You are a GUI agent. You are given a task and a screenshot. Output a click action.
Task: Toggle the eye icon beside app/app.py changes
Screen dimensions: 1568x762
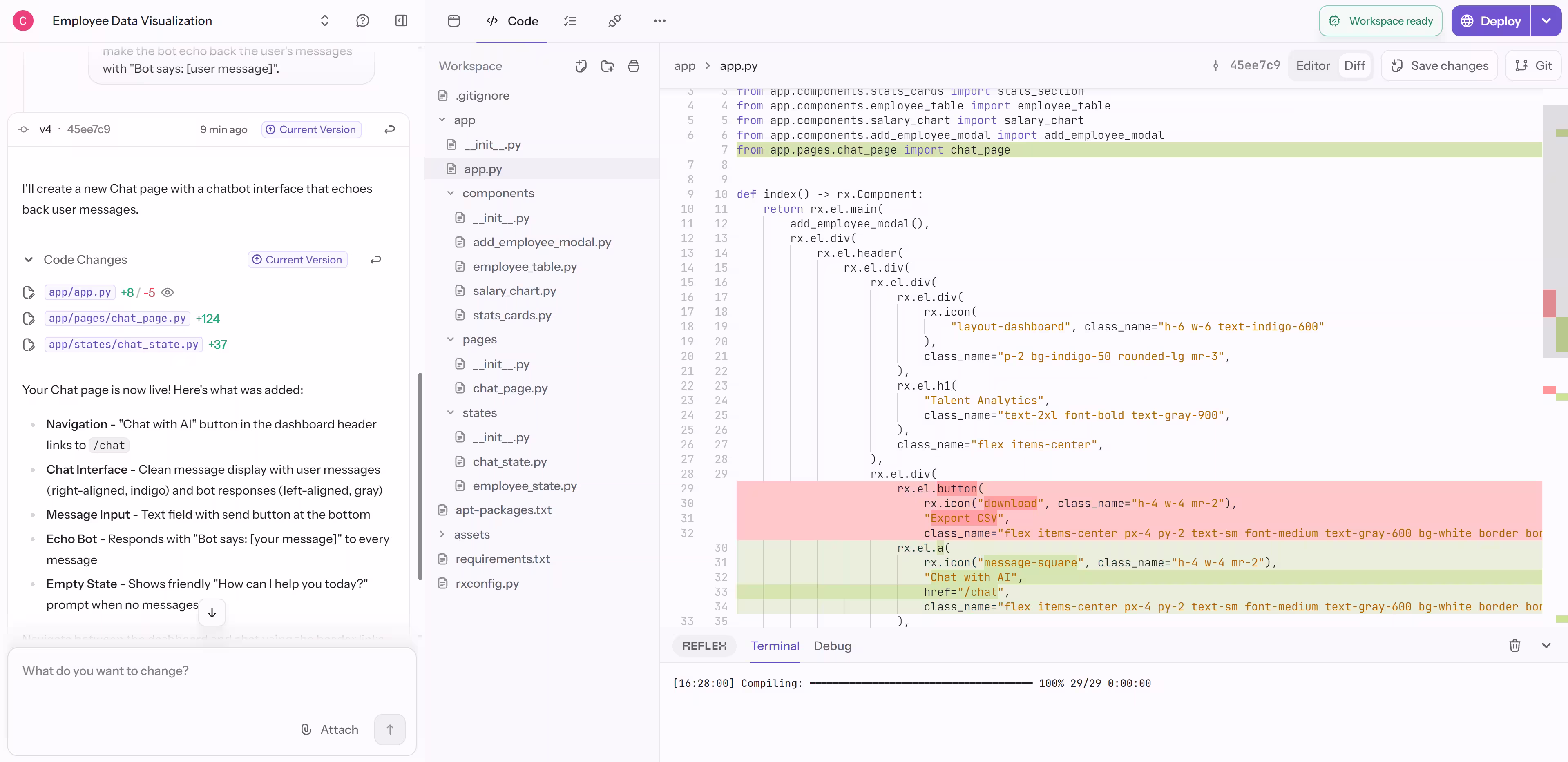[168, 293]
